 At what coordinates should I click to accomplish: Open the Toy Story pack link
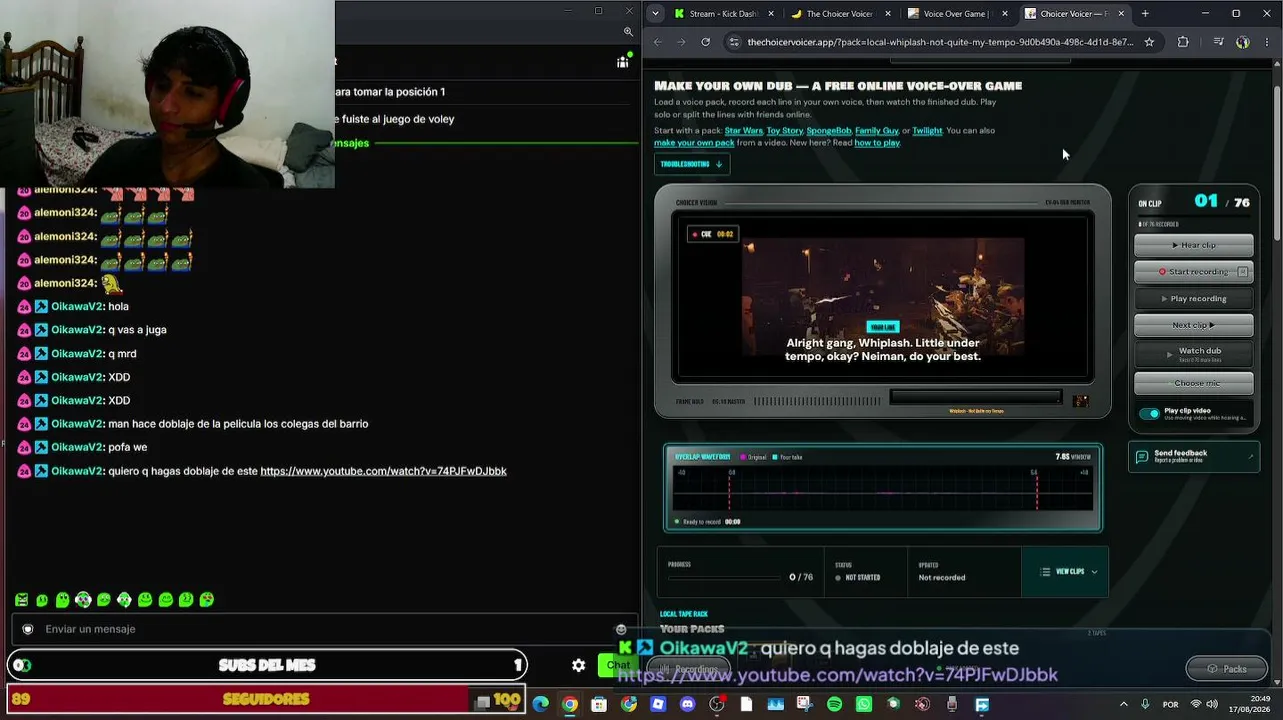[785, 131]
